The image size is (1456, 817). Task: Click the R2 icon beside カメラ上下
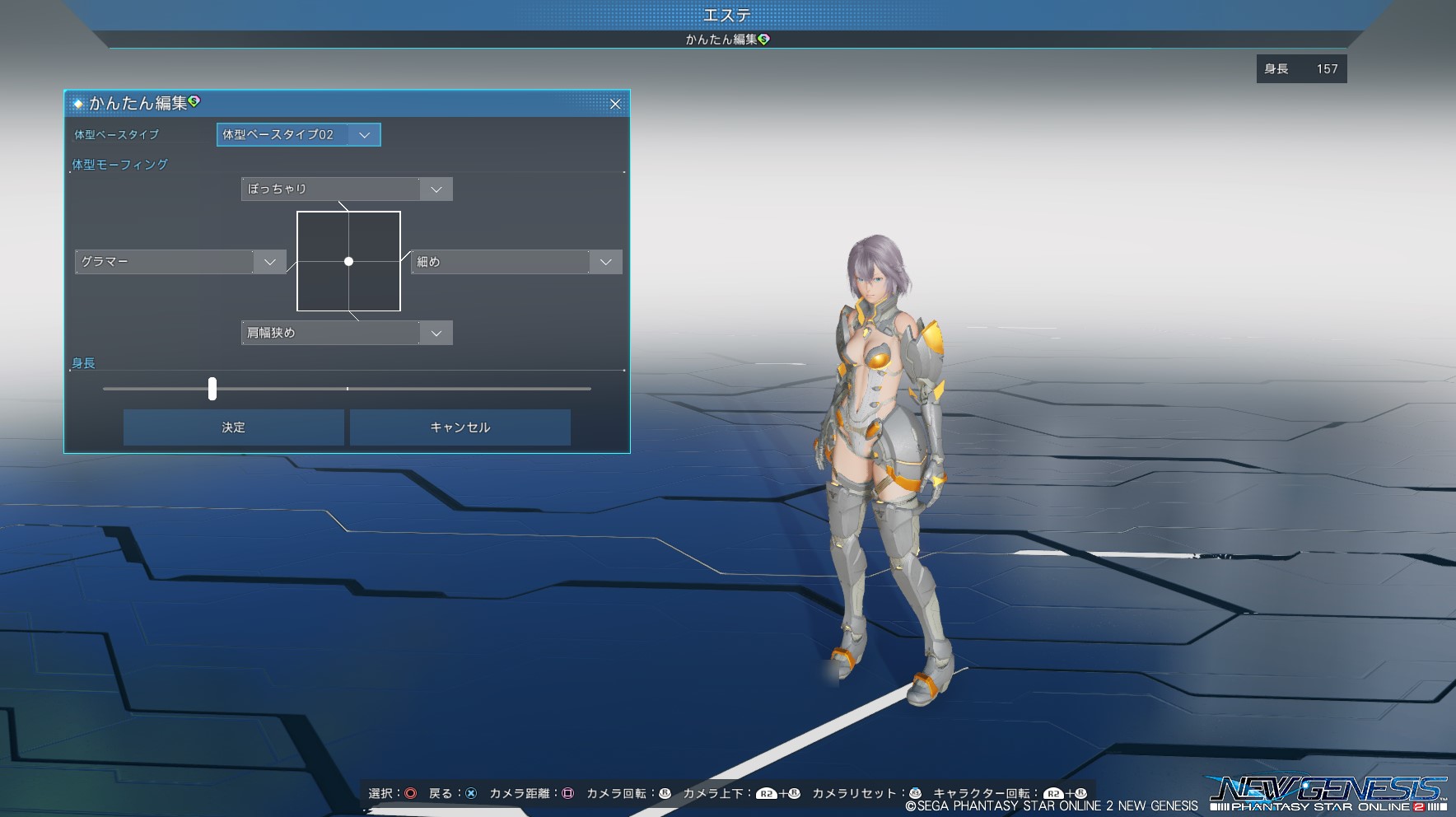tap(766, 794)
